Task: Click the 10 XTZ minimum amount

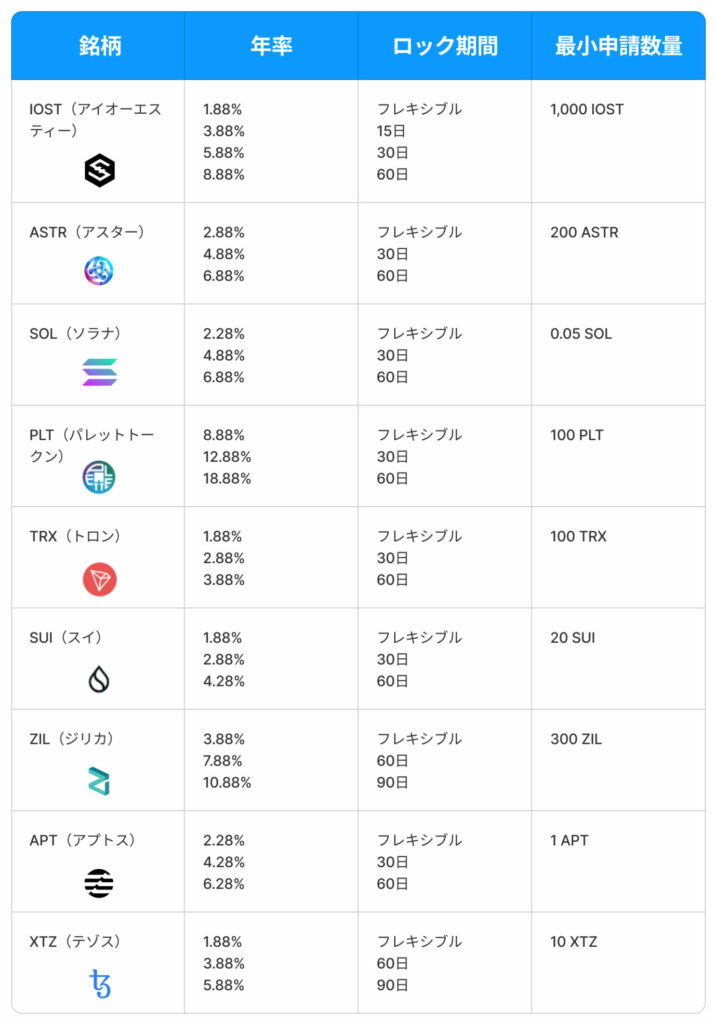Action: pos(573,941)
